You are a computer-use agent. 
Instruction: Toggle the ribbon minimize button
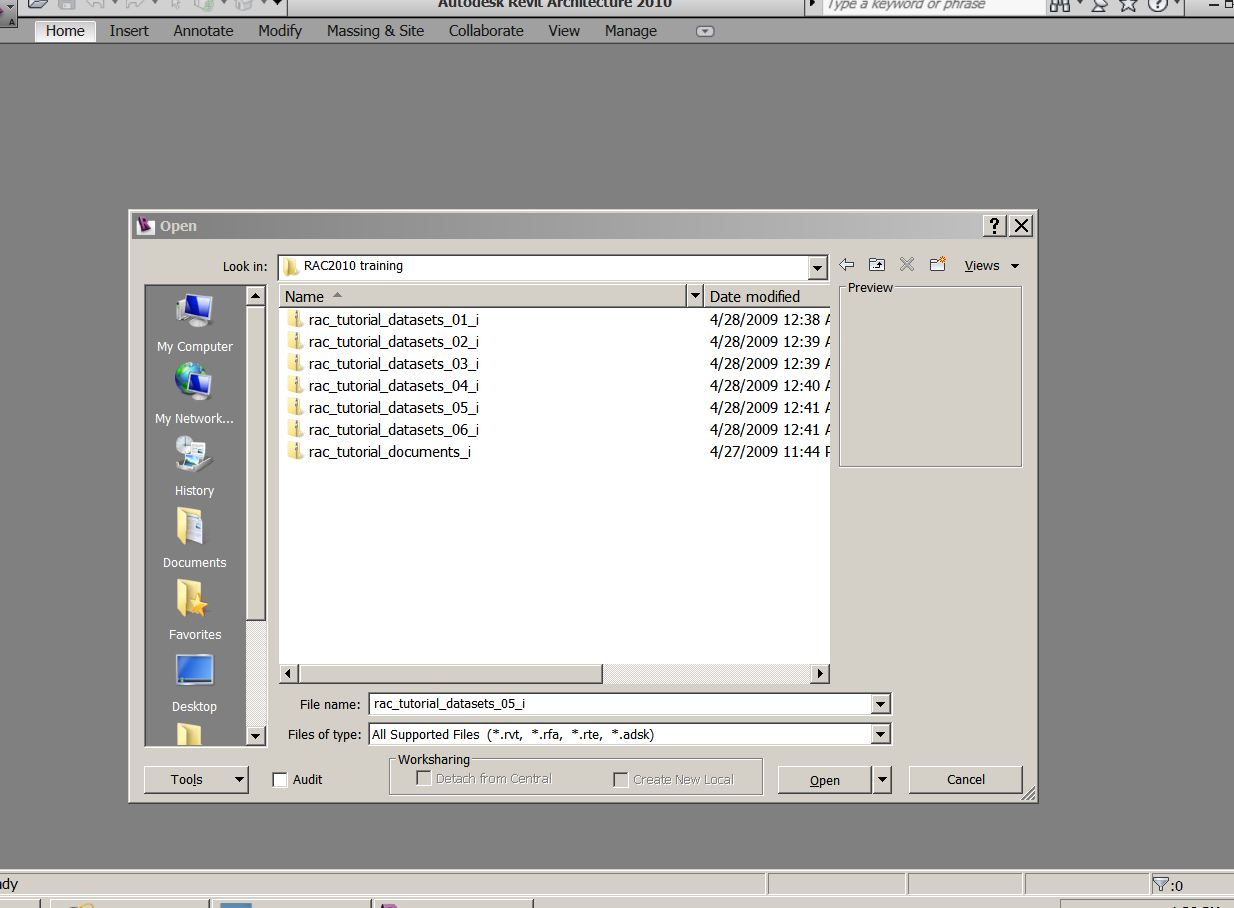pos(705,31)
